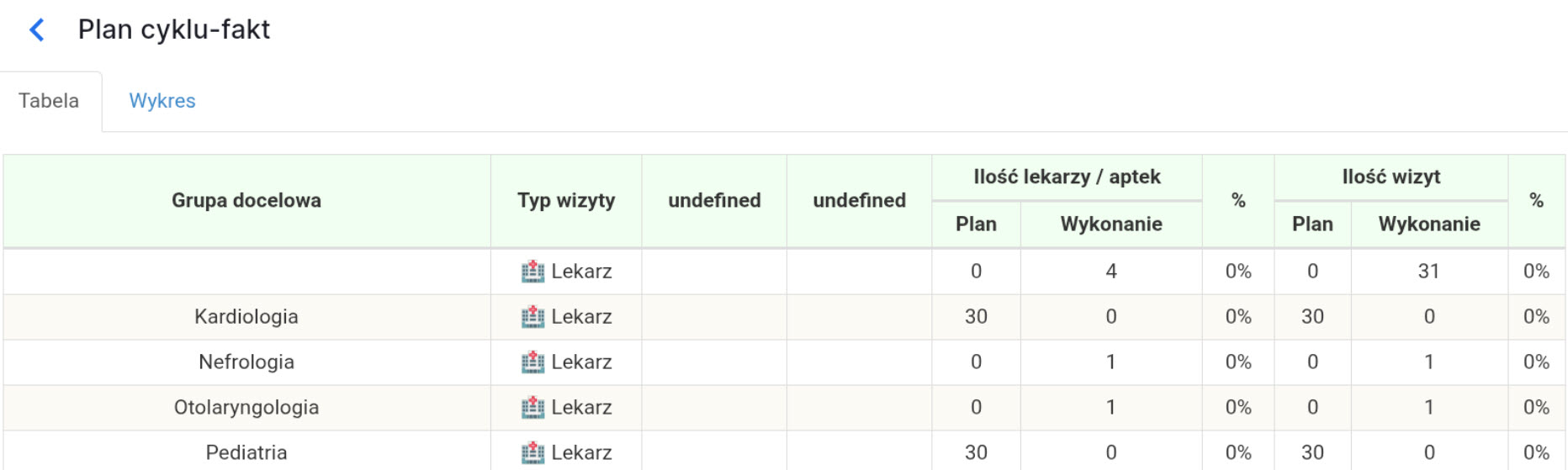
Task: Click the Typ wizyty column header
Action: (x=566, y=200)
